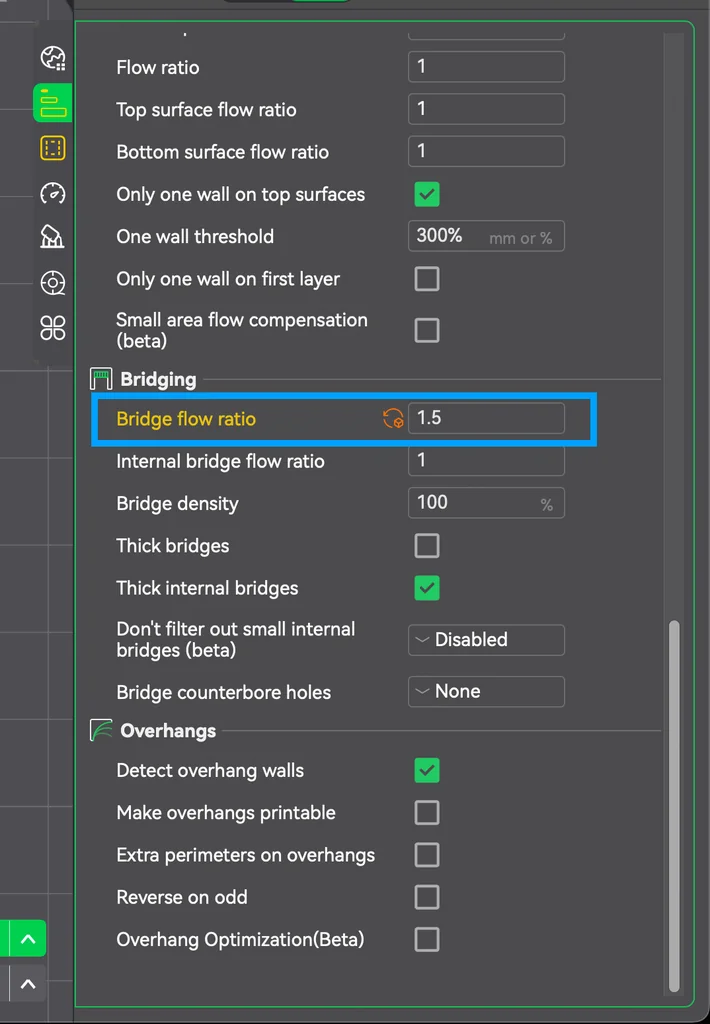Disable Only one wall on top surfaces
Screen dimensions: 710x1024
click(427, 194)
